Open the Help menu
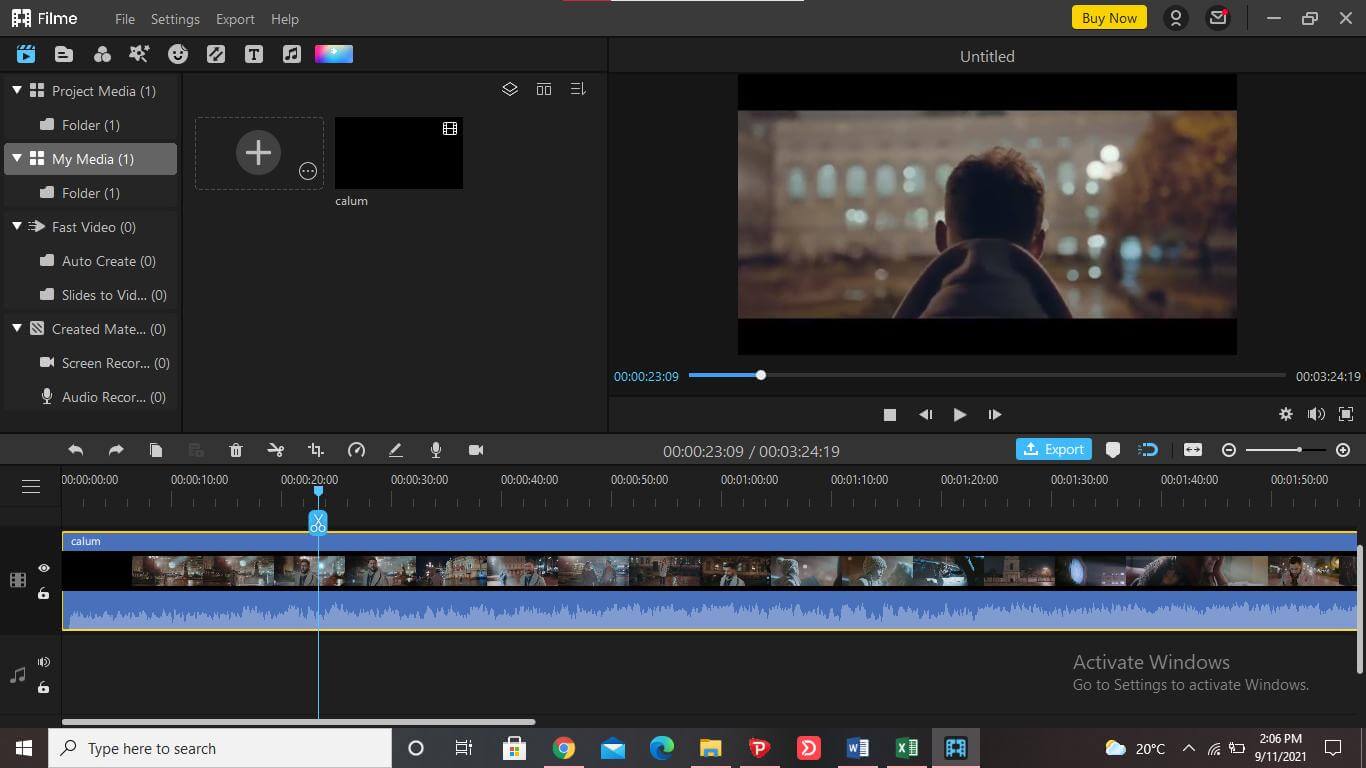 285,19
